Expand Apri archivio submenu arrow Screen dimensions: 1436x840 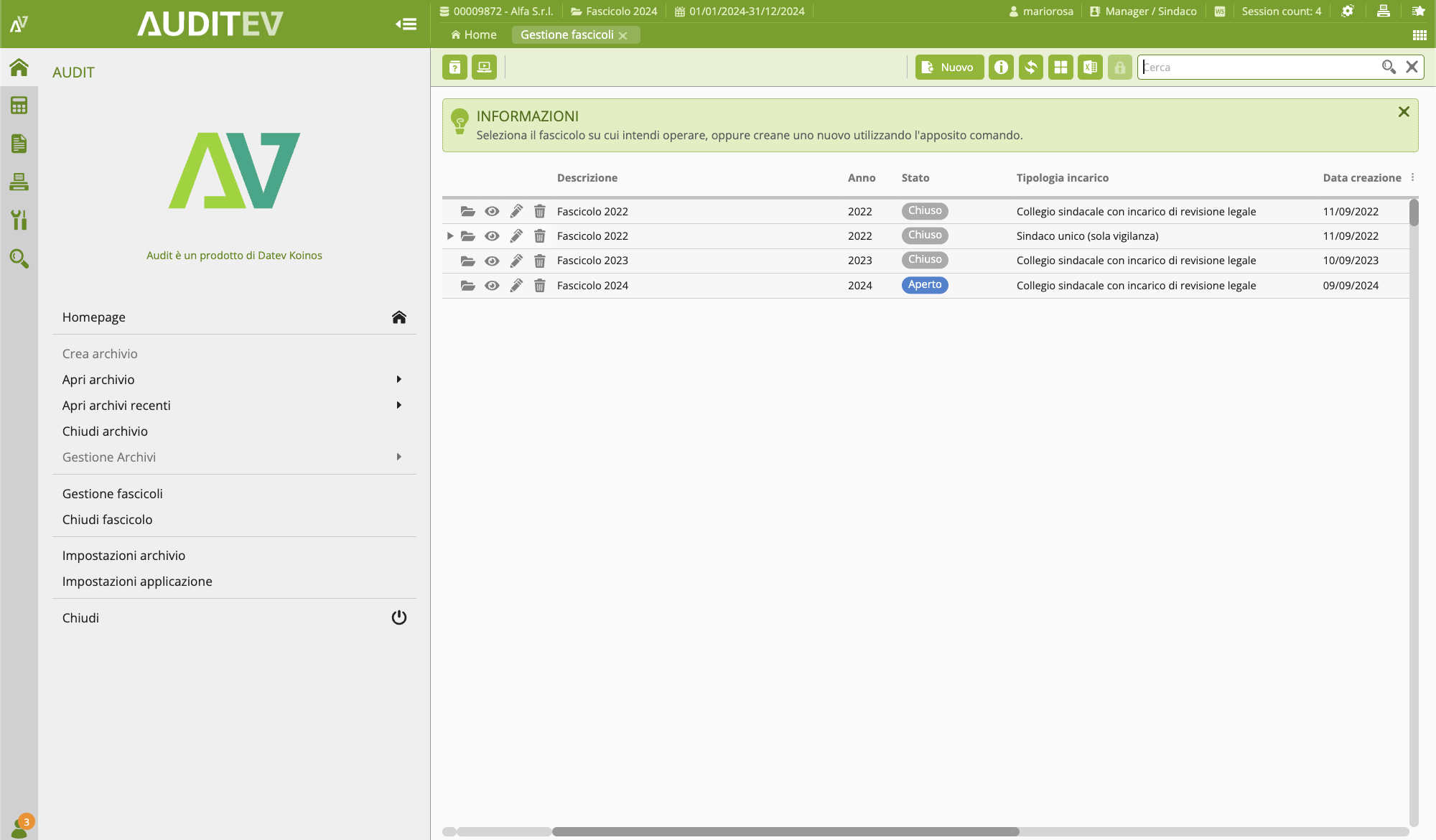click(x=399, y=379)
